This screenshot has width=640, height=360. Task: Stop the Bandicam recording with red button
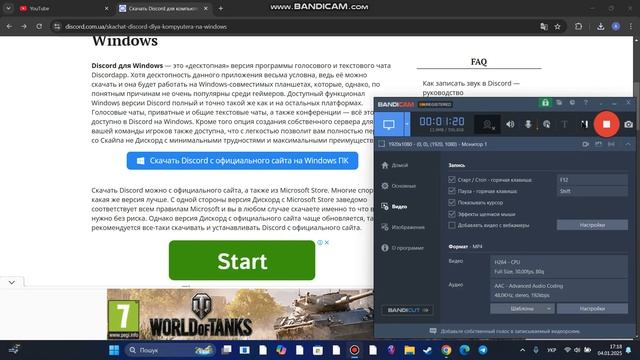click(x=607, y=124)
